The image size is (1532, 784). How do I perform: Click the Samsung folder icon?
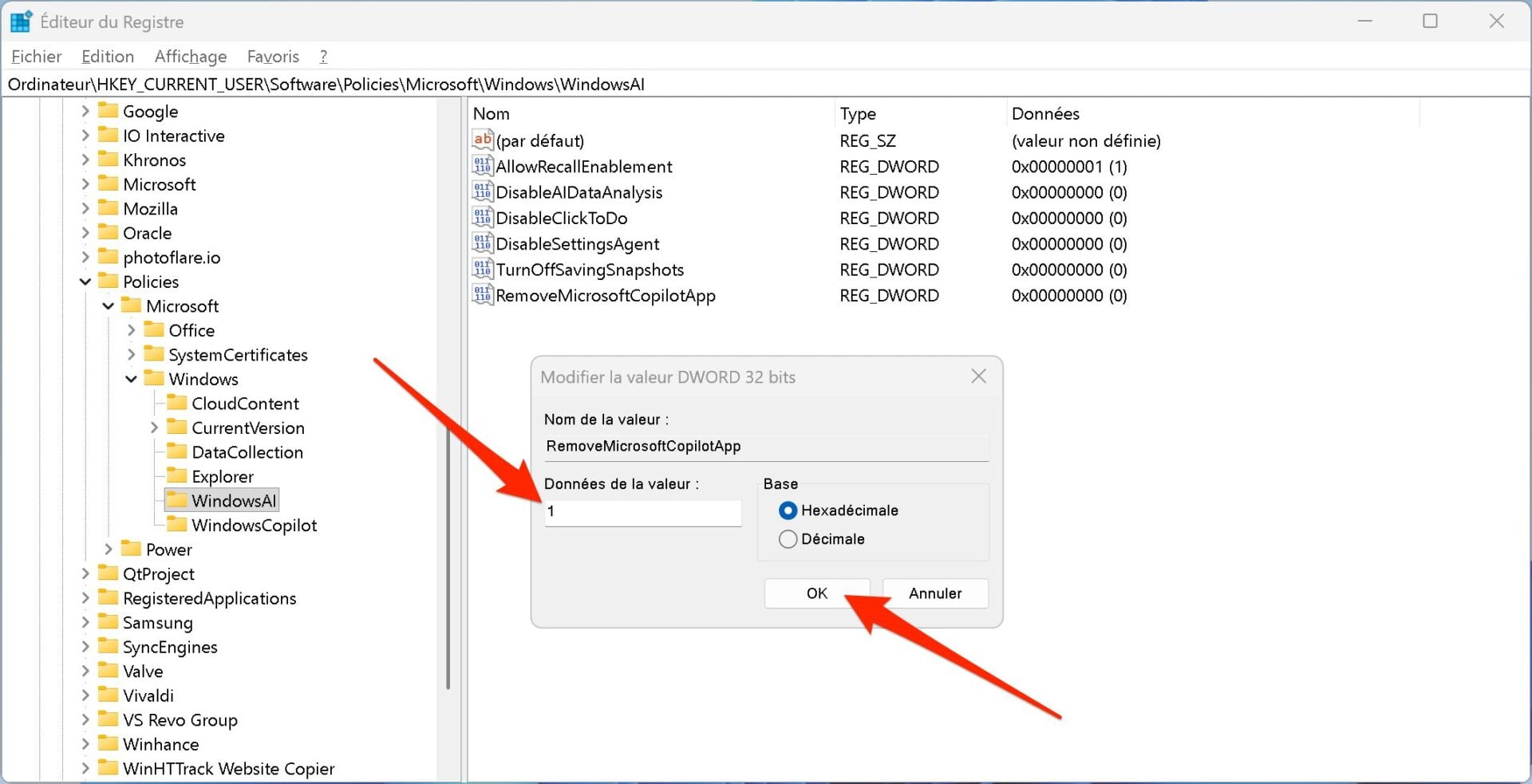coord(108,621)
